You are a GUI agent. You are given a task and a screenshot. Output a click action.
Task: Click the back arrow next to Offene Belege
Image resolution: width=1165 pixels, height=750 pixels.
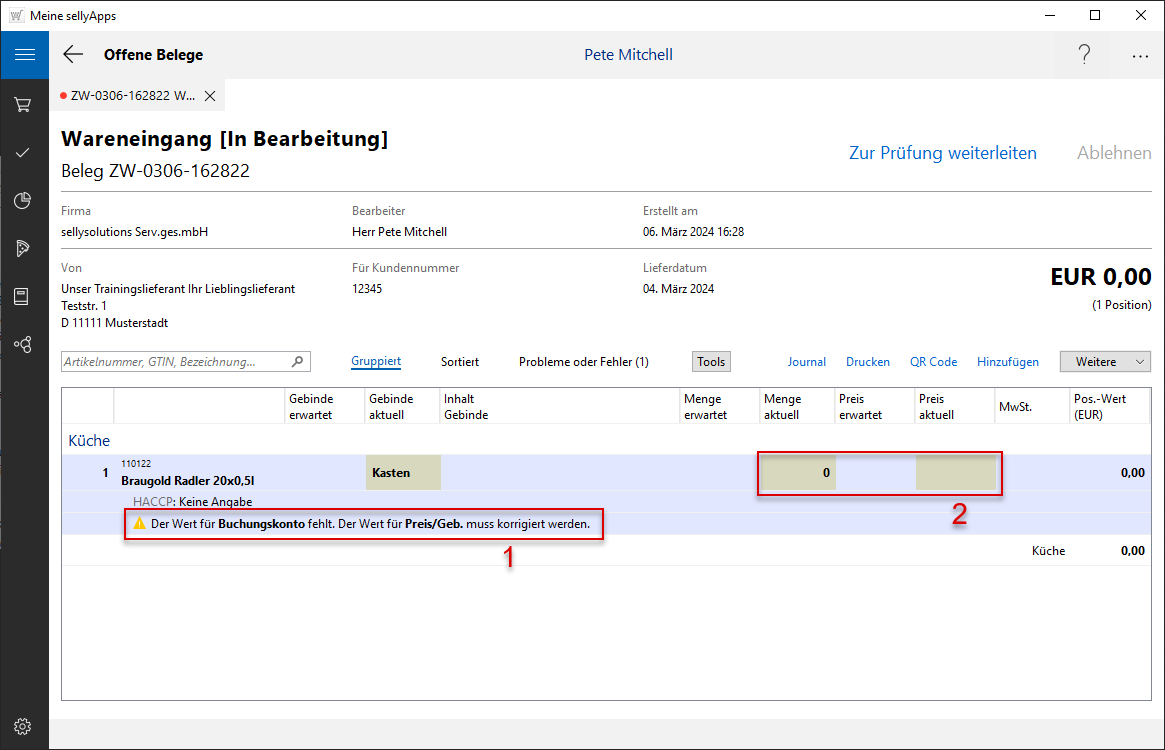[73, 55]
